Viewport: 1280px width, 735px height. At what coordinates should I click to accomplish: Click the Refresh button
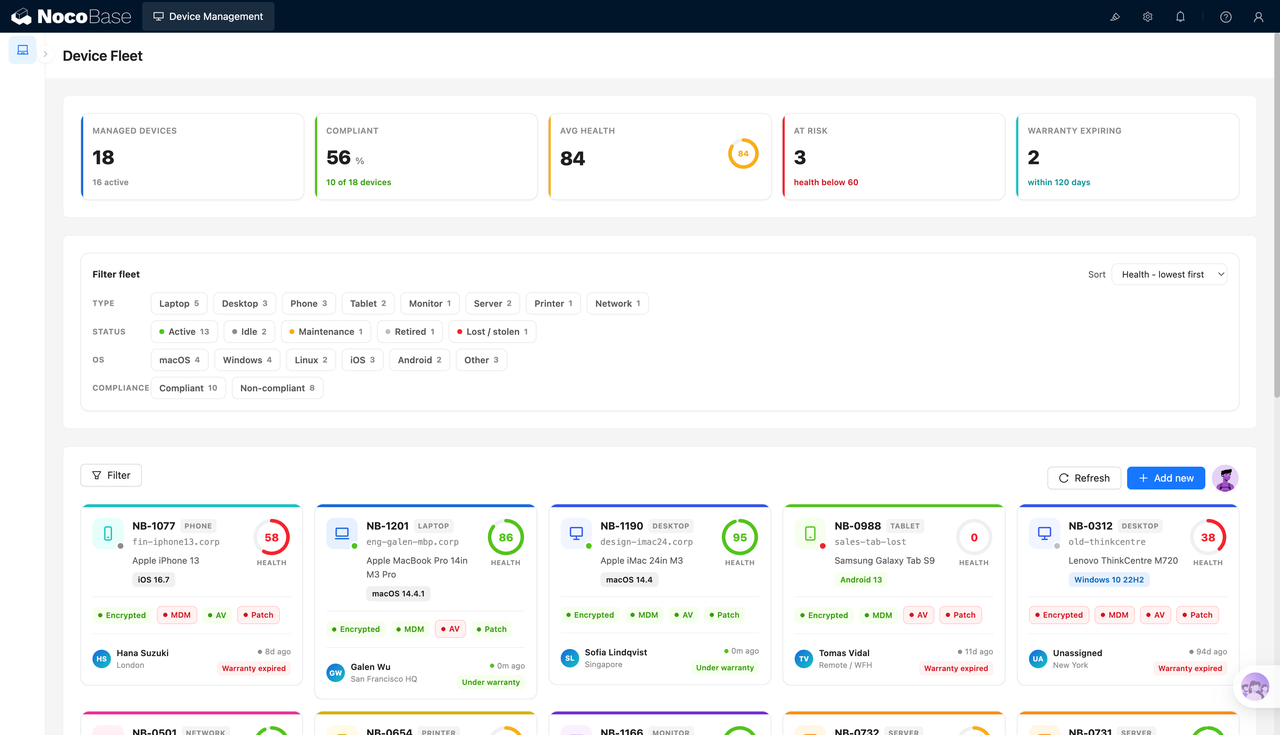[x=1084, y=478]
